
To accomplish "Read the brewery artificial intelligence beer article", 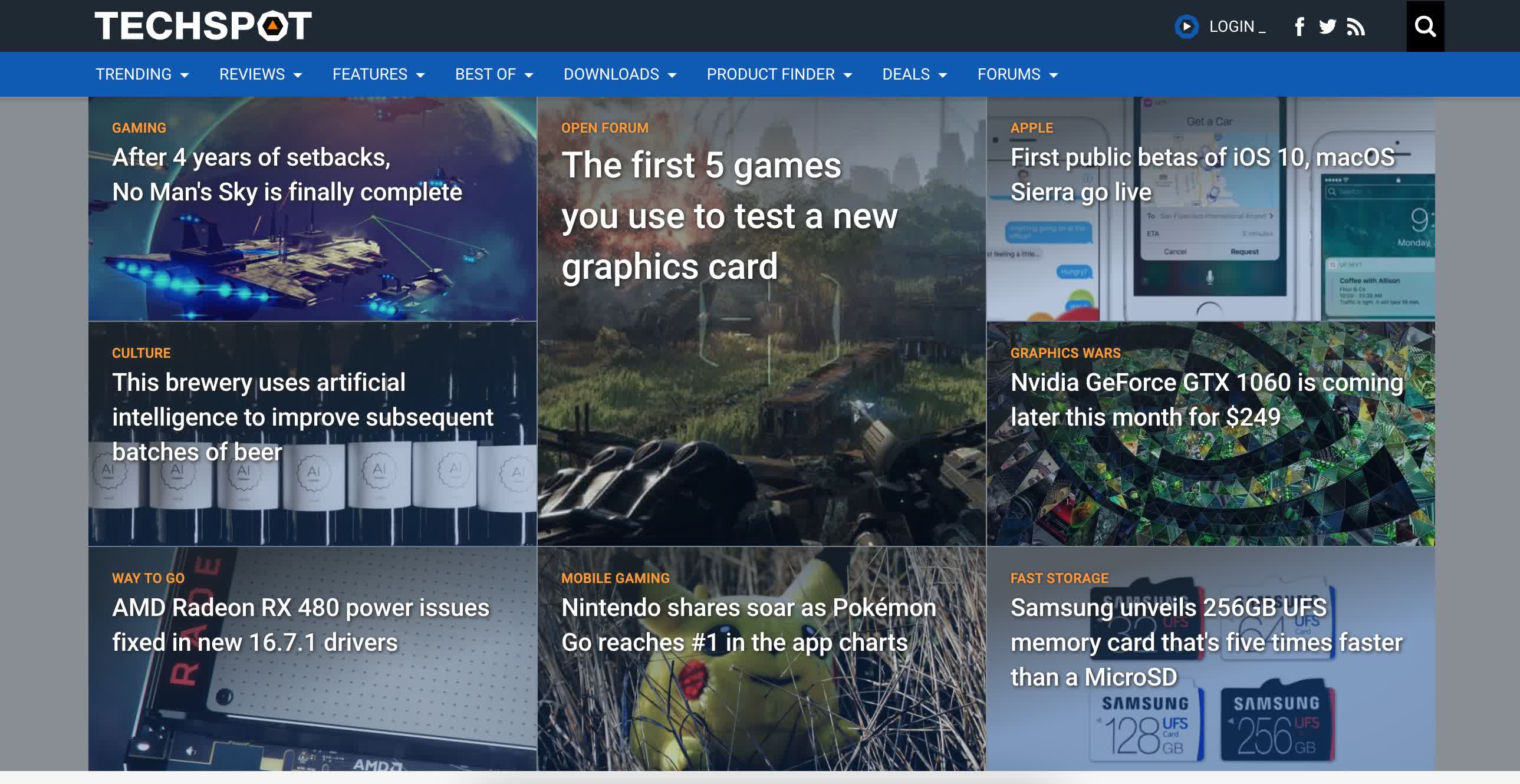I will (x=302, y=417).
